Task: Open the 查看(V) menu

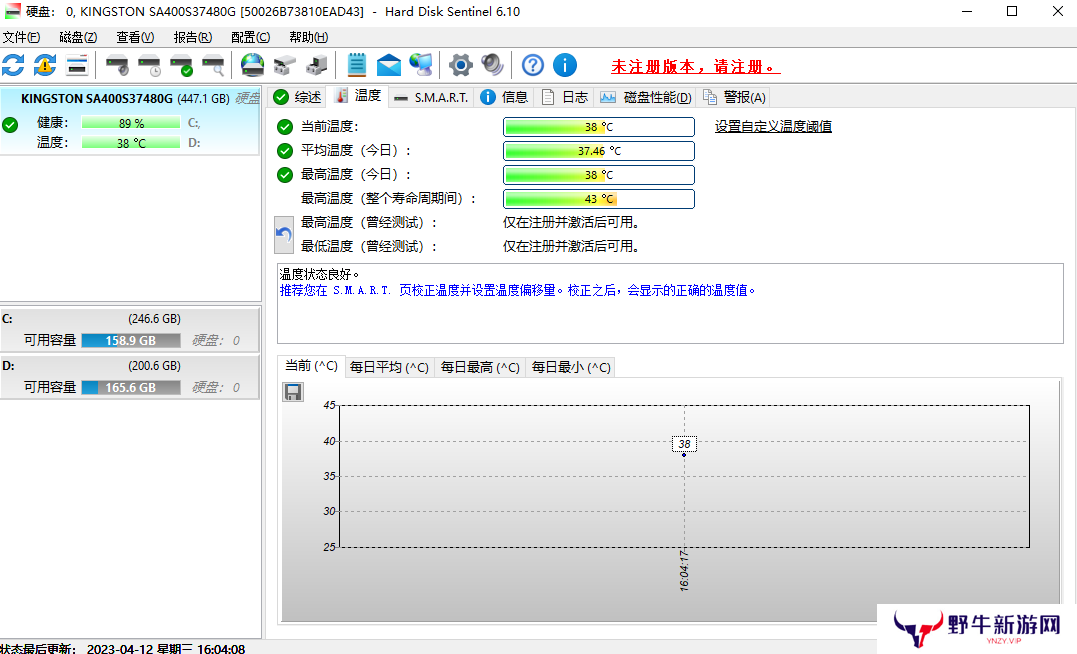Action: point(135,37)
